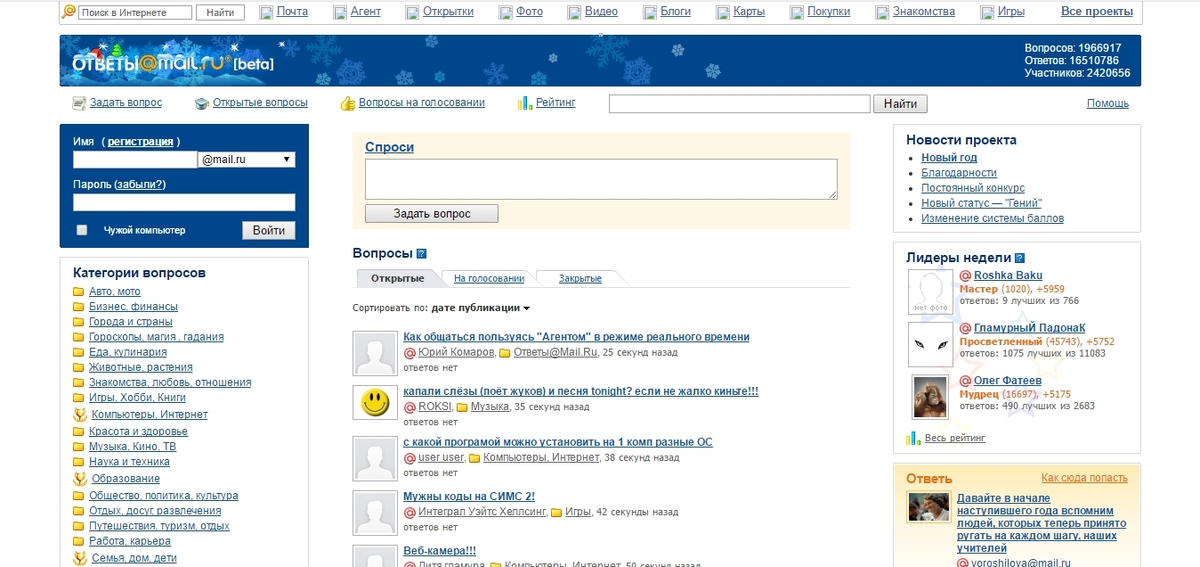This screenshot has width=1200, height=567.
Task: Open the Новый год news link
Action: coord(949,158)
